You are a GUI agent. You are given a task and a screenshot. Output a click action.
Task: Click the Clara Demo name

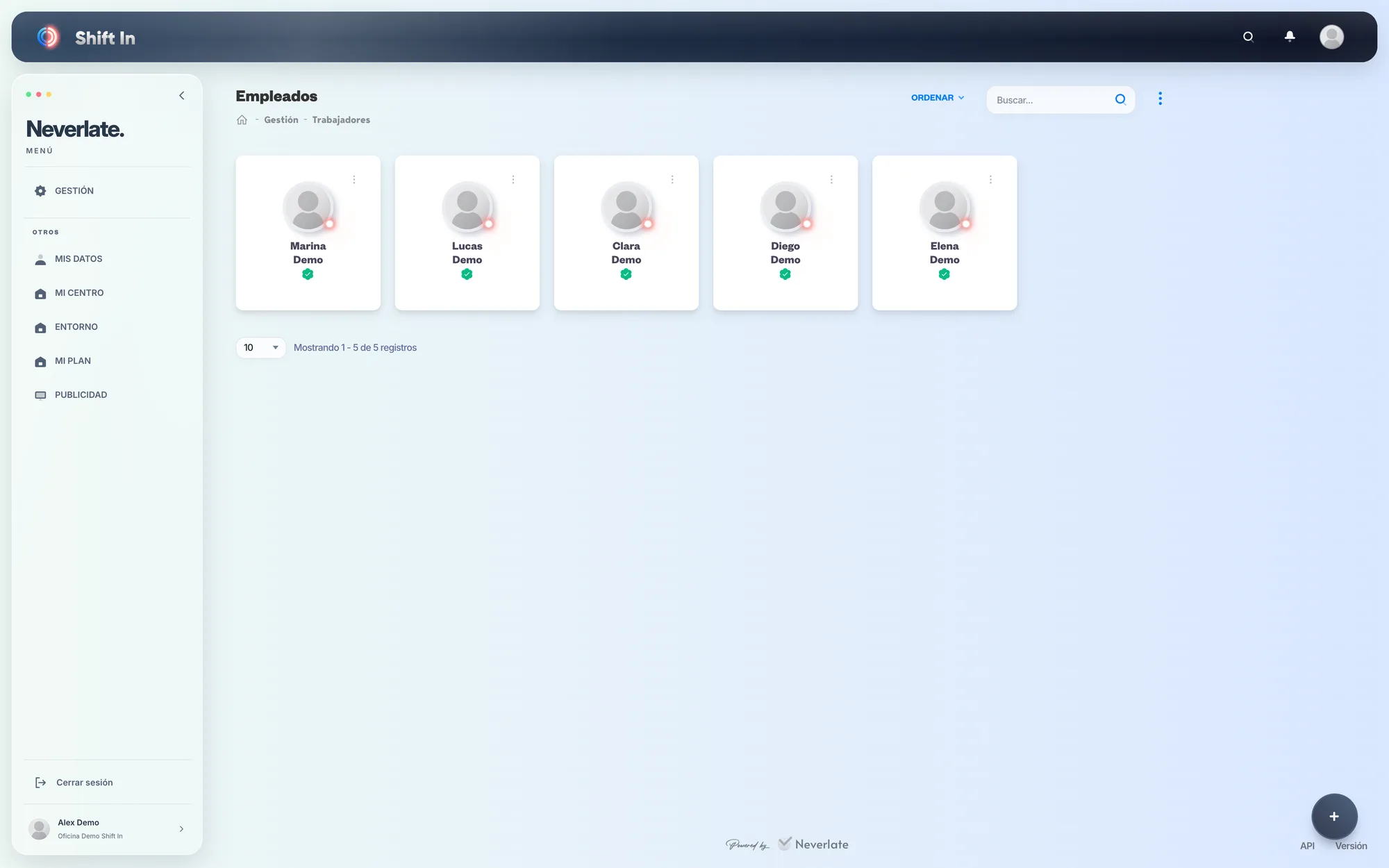click(626, 253)
